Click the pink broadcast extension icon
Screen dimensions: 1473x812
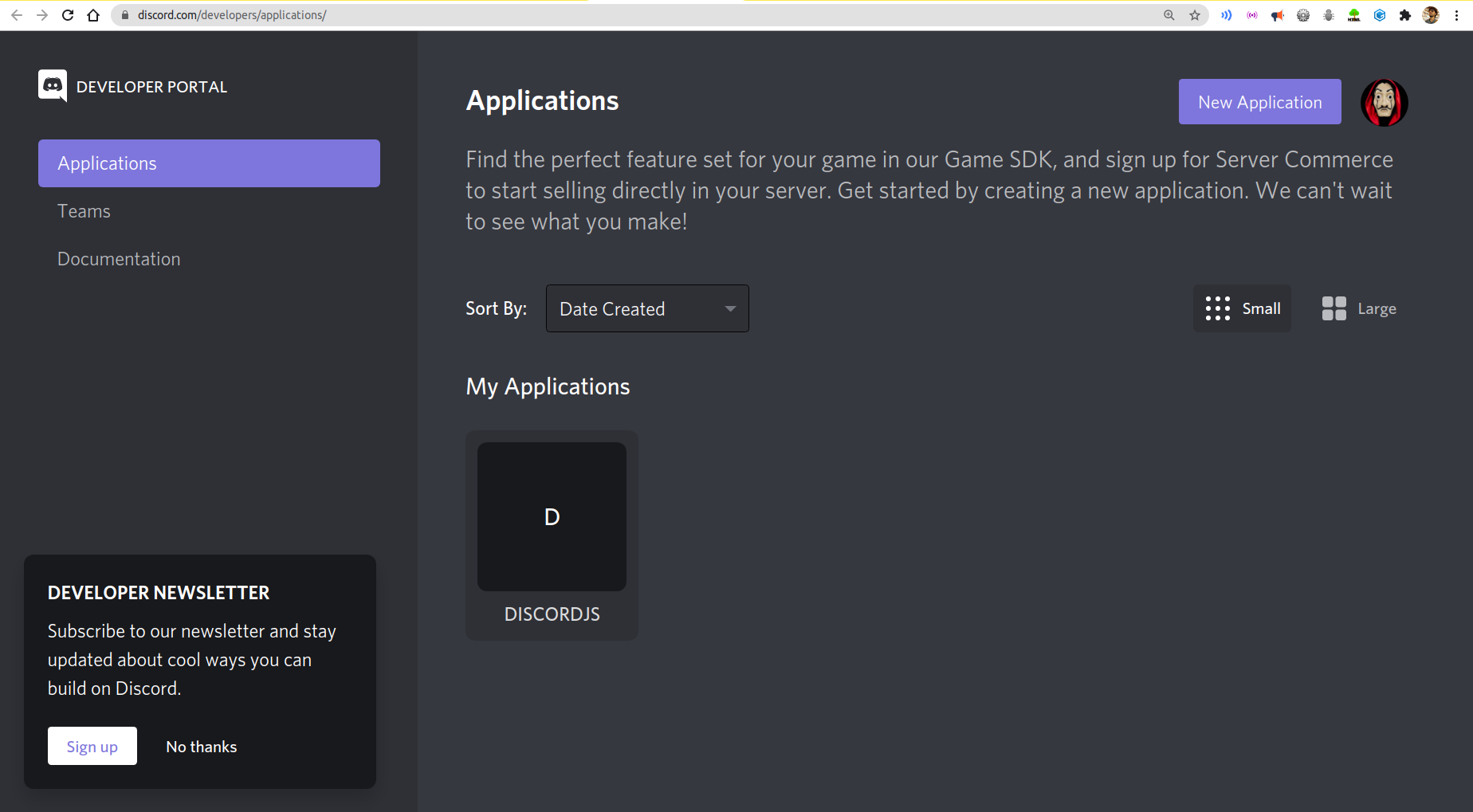coord(1252,15)
